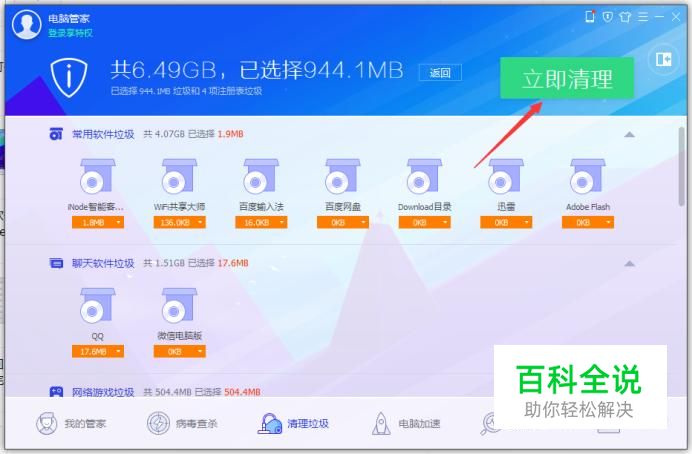
Task: Click the info shield icon in header
Action: click(68, 77)
